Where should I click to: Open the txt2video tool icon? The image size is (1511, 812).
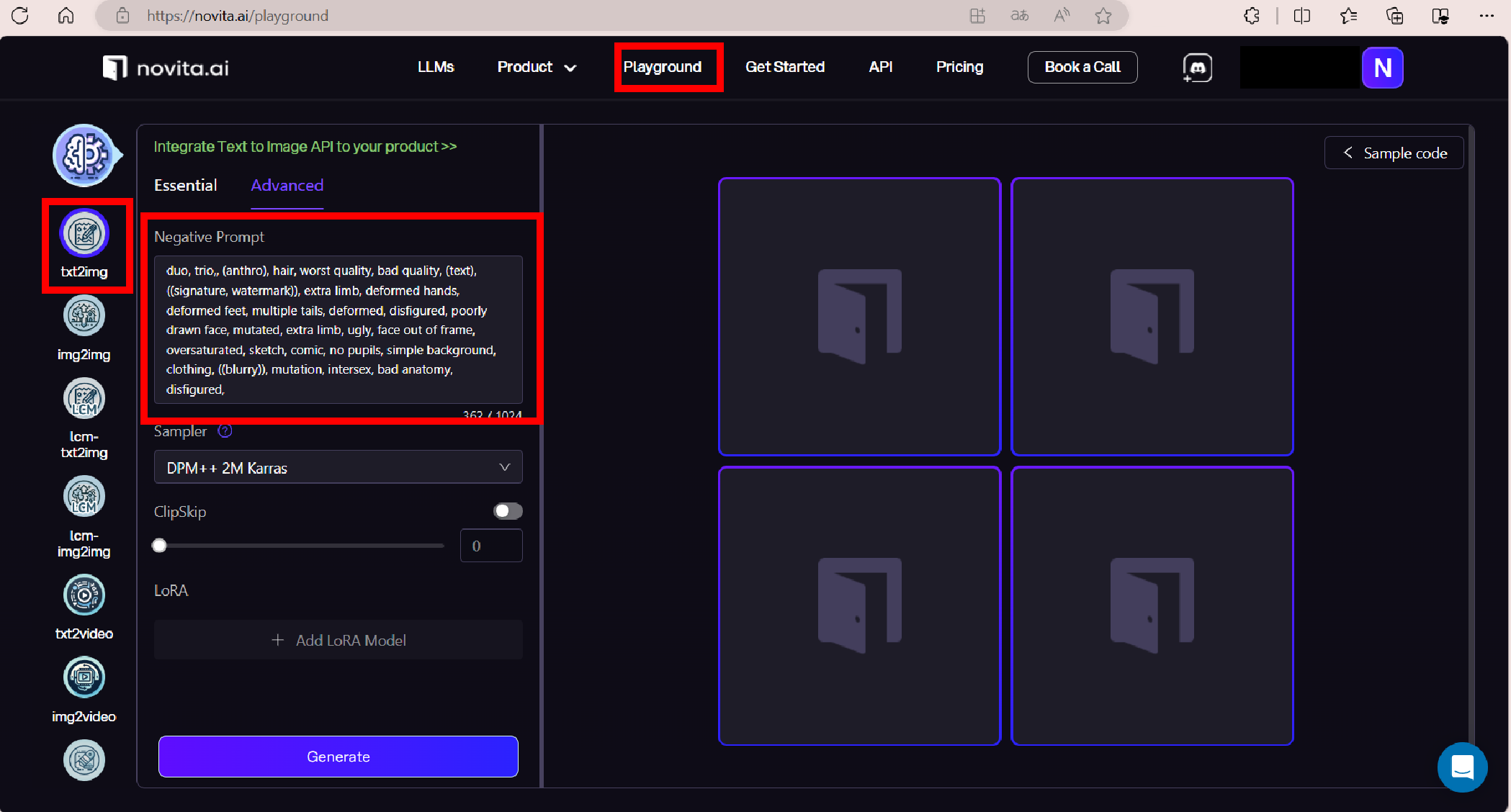coord(84,595)
